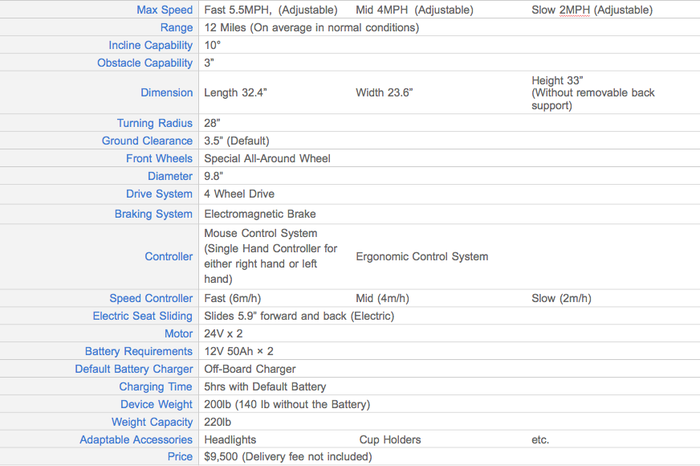The height and width of the screenshot is (466, 700).
Task: Open the Price link
Action: [x=180, y=457]
